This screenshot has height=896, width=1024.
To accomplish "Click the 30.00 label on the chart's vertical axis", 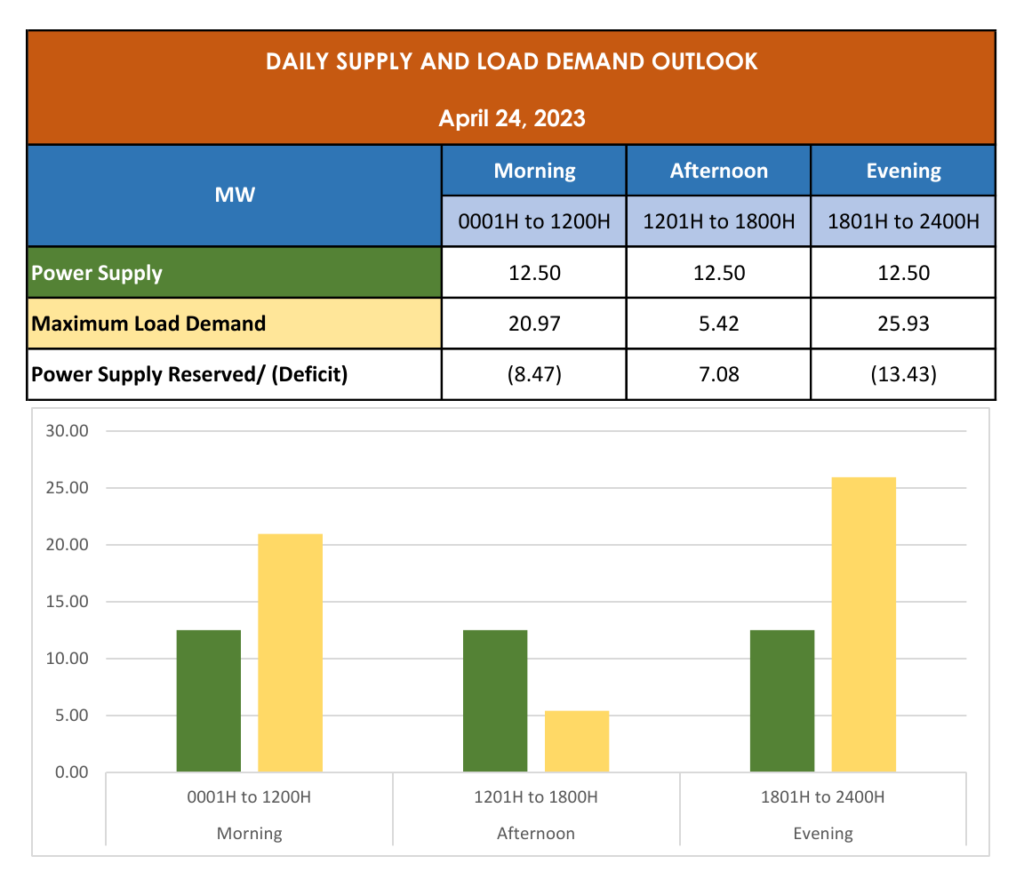I will click(x=68, y=431).
